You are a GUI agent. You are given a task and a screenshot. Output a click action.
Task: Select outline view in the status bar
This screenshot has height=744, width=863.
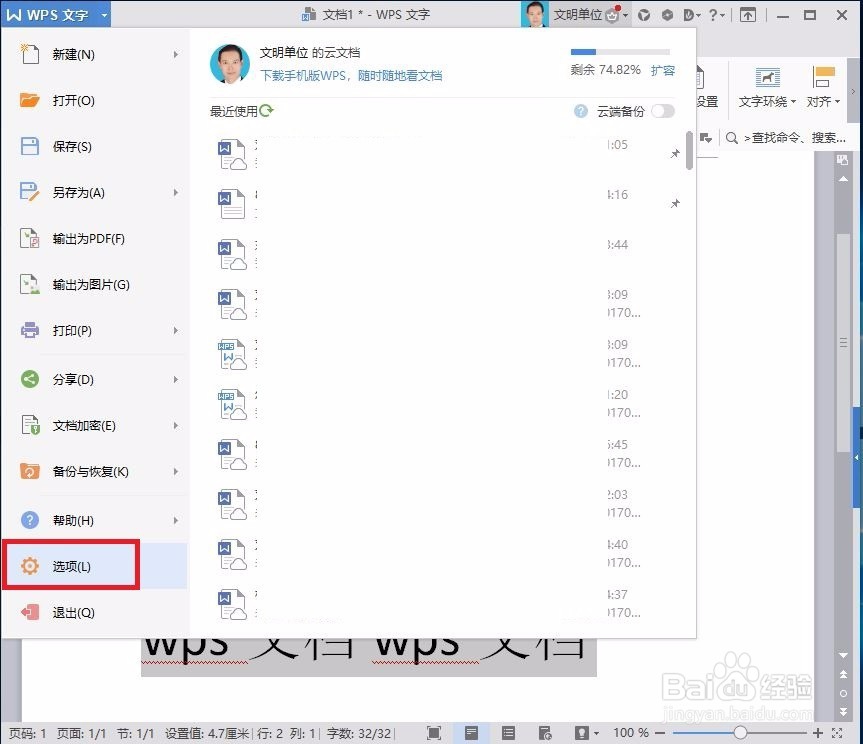[x=508, y=732]
